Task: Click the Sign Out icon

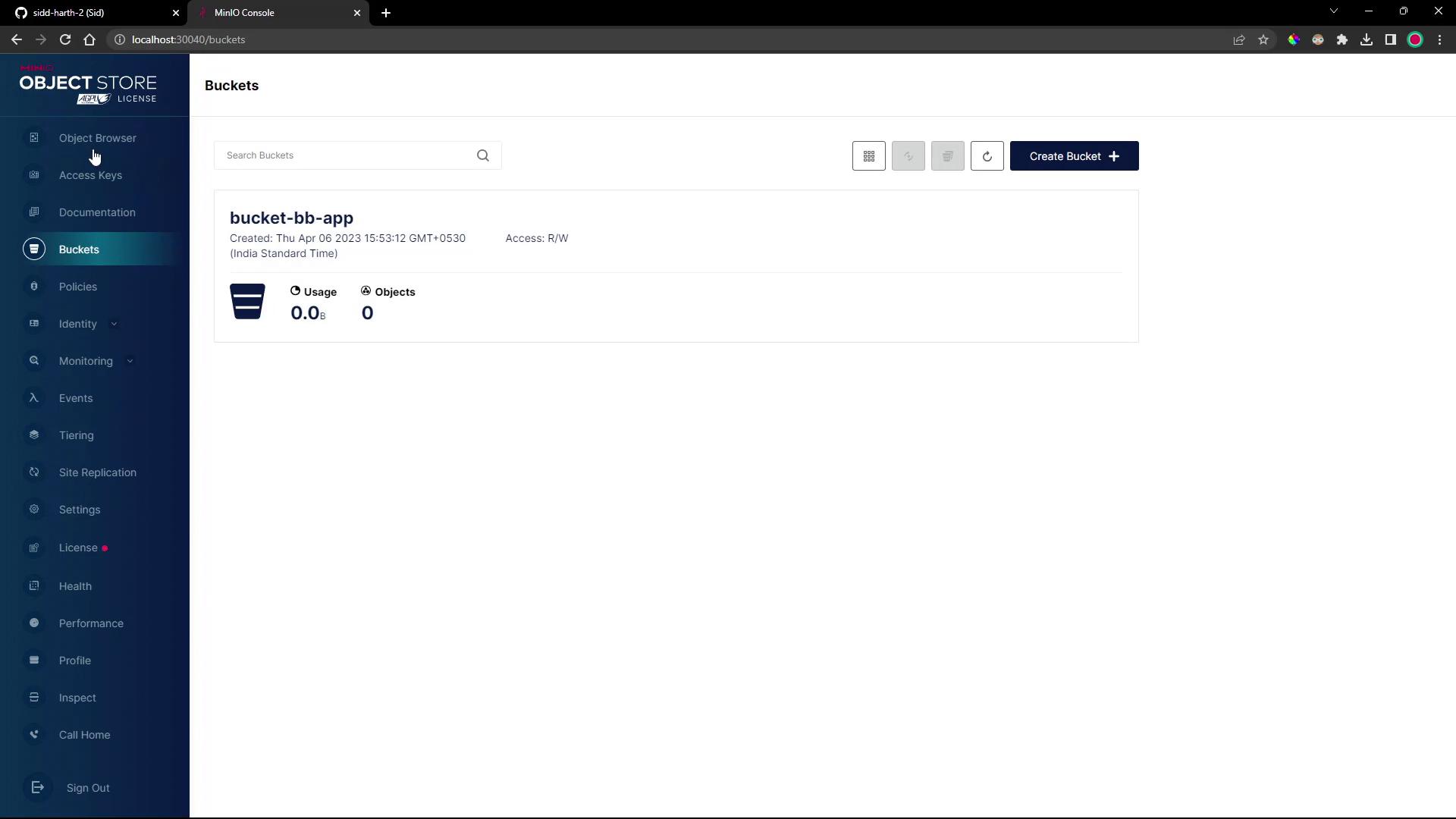Action: [37, 788]
